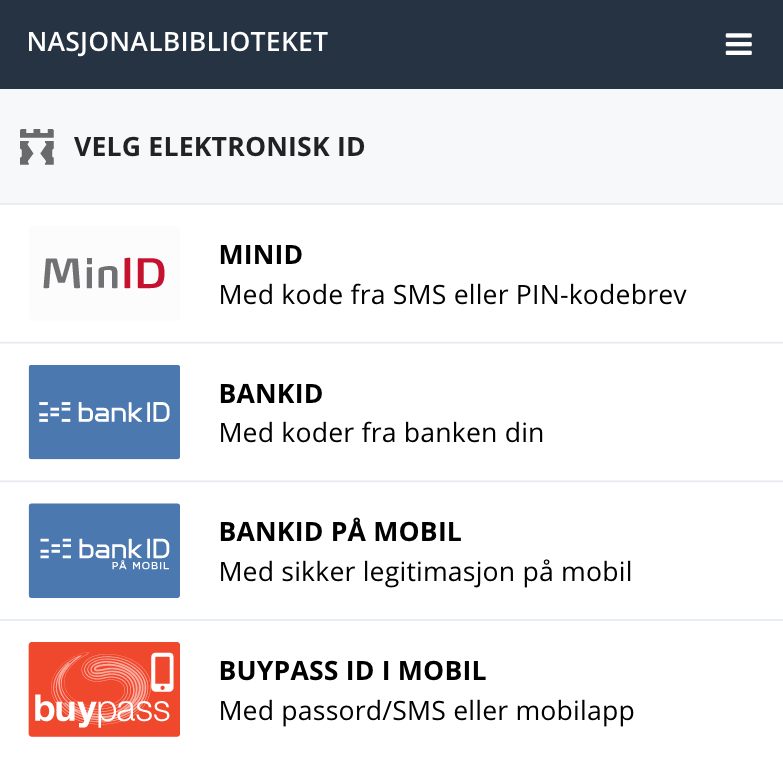Select the MinID logo
This screenshot has width=783, height=759.
point(104,273)
